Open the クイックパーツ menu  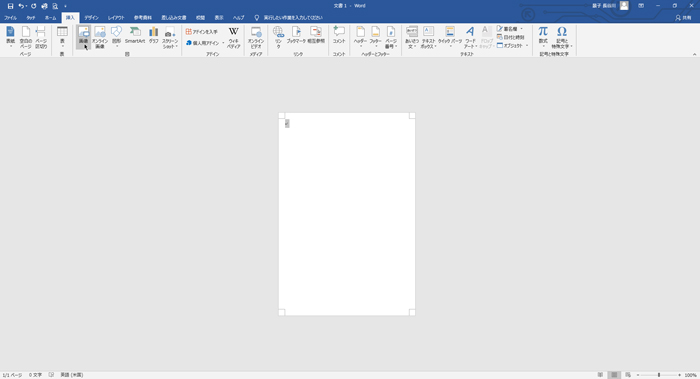(x=450, y=37)
